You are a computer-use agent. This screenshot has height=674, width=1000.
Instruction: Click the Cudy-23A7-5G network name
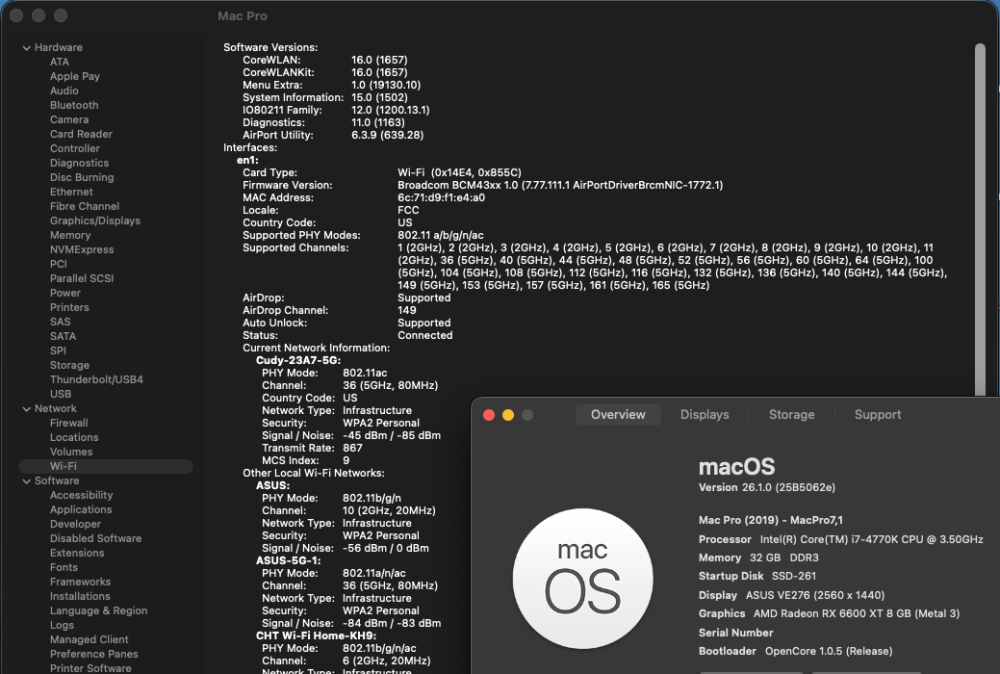click(x=298, y=360)
